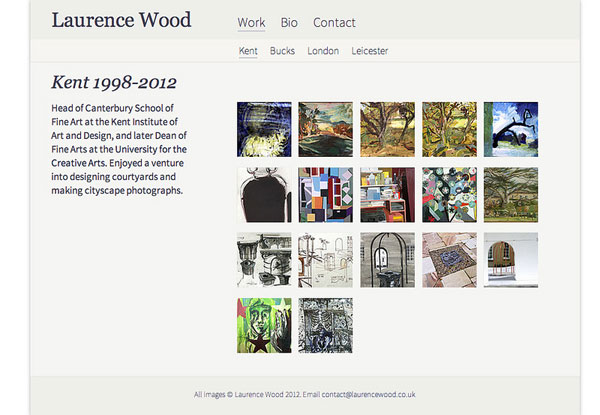Open the landscape with sky painting thumbnail
This screenshot has height=415, width=600.
click(x=326, y=129)
